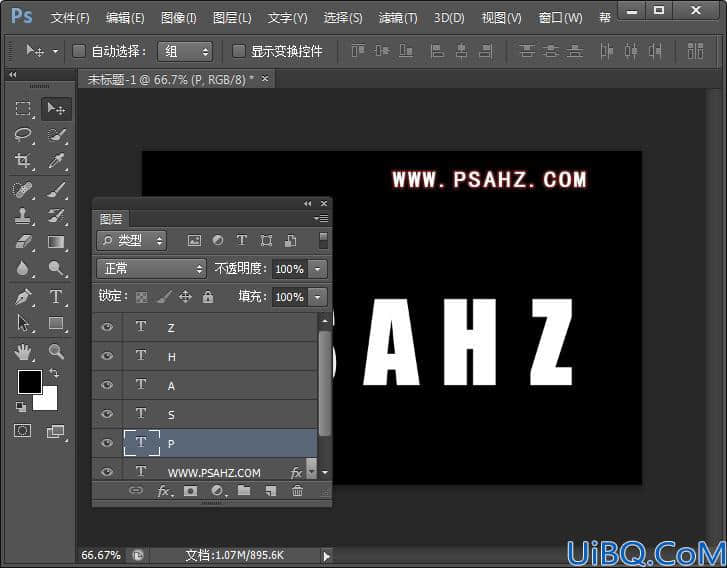Viewport: 727px width, 568px height.
Task: Open the 填充 slider dropdown arrow
Action: [318, 297]
